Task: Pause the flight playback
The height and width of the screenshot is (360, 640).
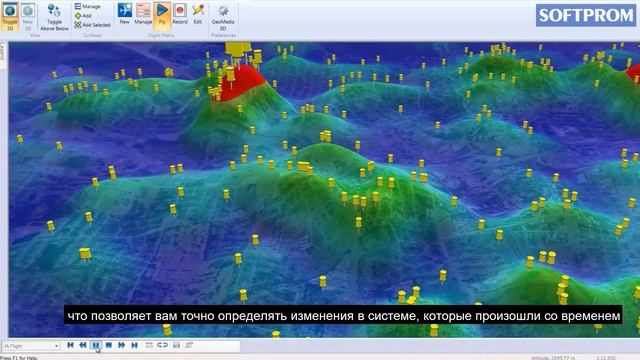Action: click(96, 345)
